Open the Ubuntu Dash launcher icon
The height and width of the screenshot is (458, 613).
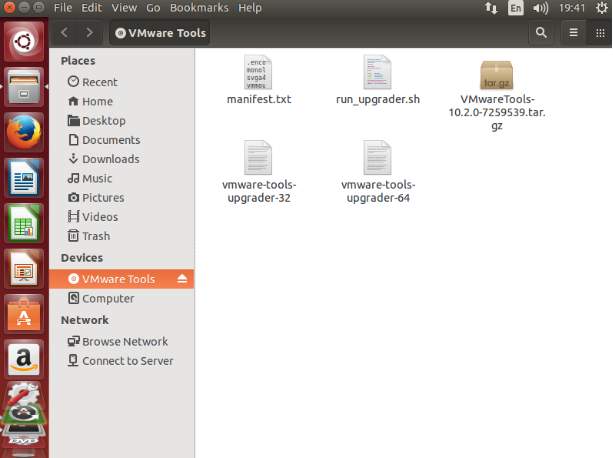pos(24,41)
